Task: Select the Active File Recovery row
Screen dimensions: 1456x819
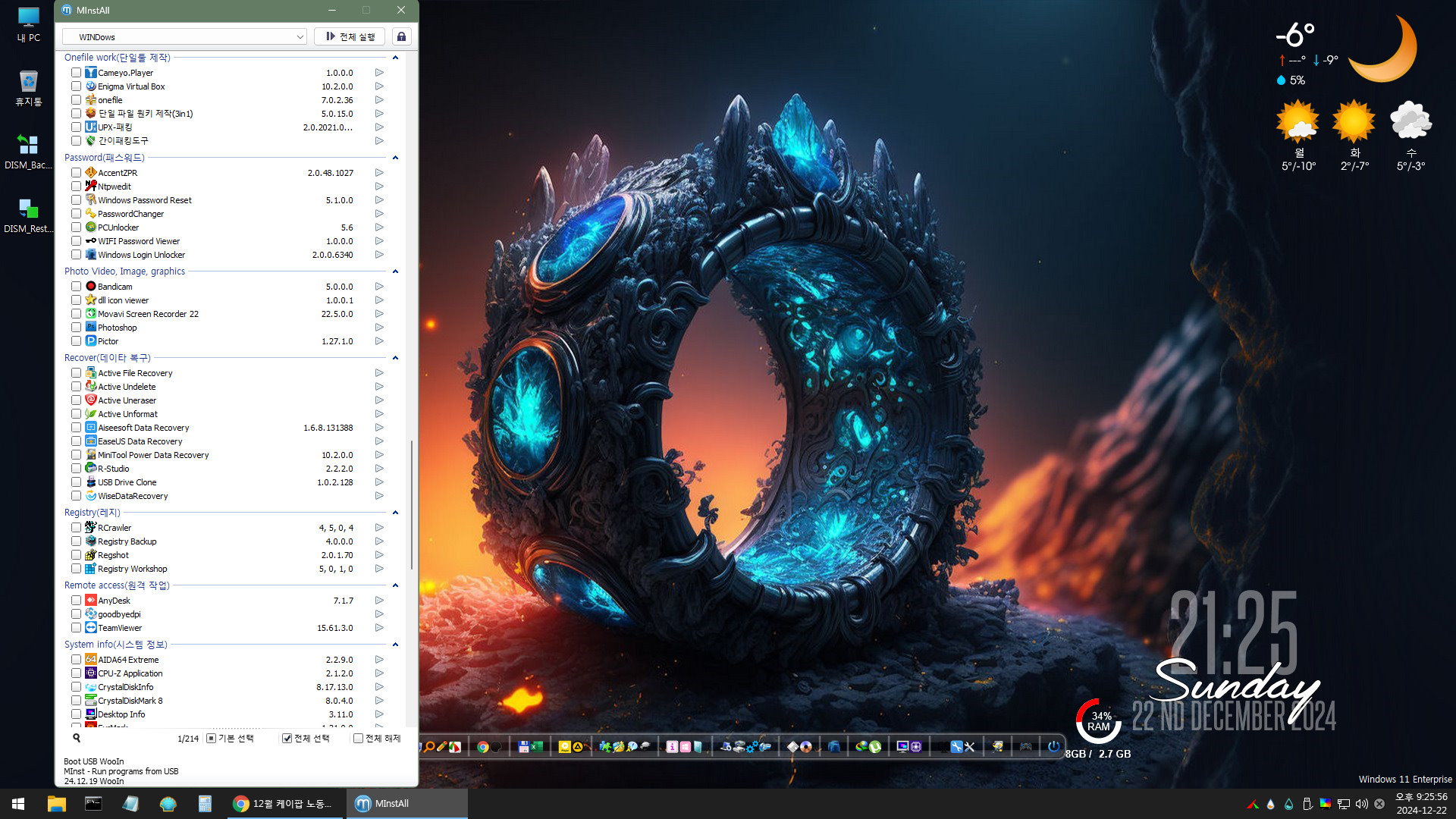Action: tap(227, 373)
